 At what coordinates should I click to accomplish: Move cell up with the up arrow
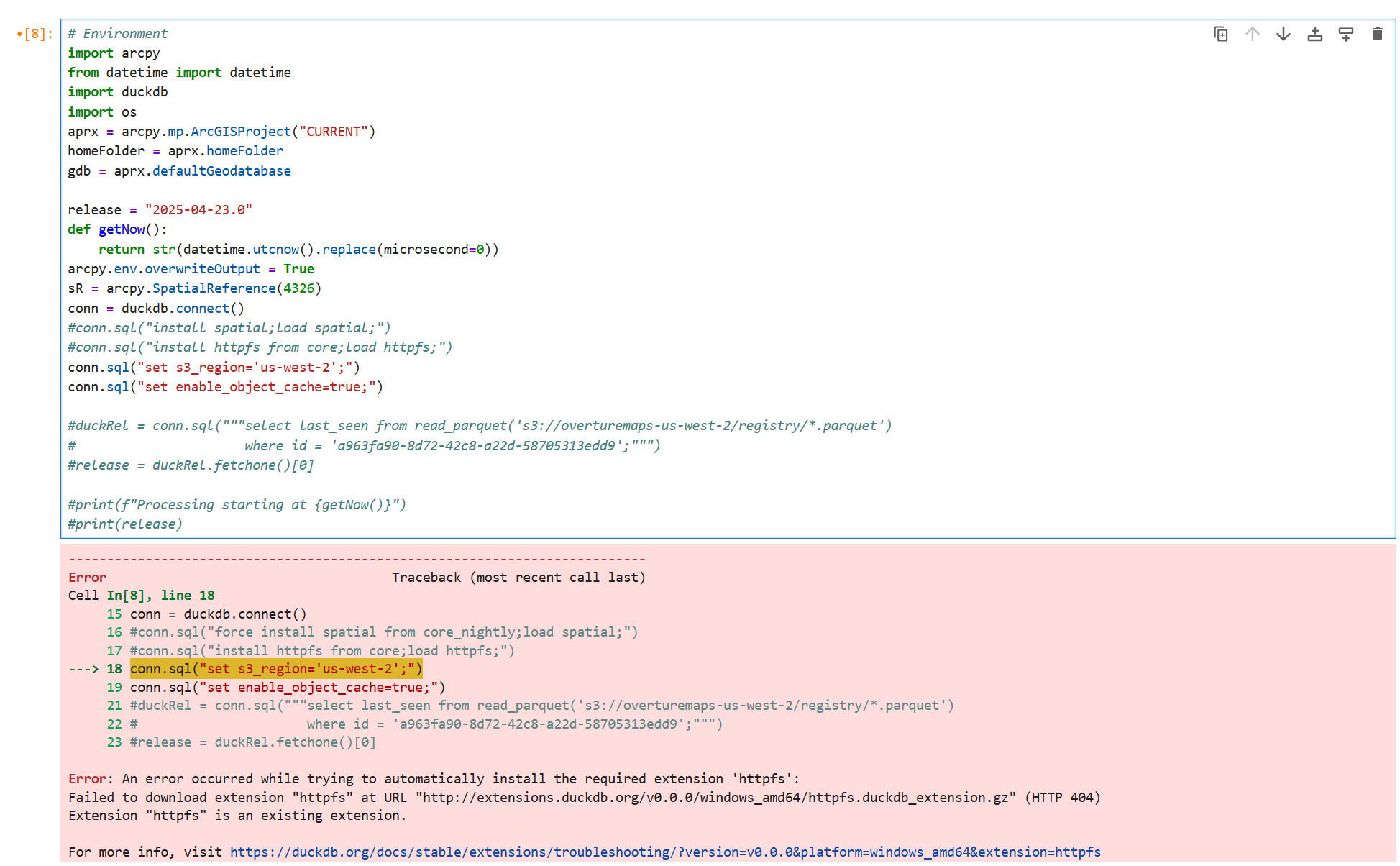click(1252, 34)
